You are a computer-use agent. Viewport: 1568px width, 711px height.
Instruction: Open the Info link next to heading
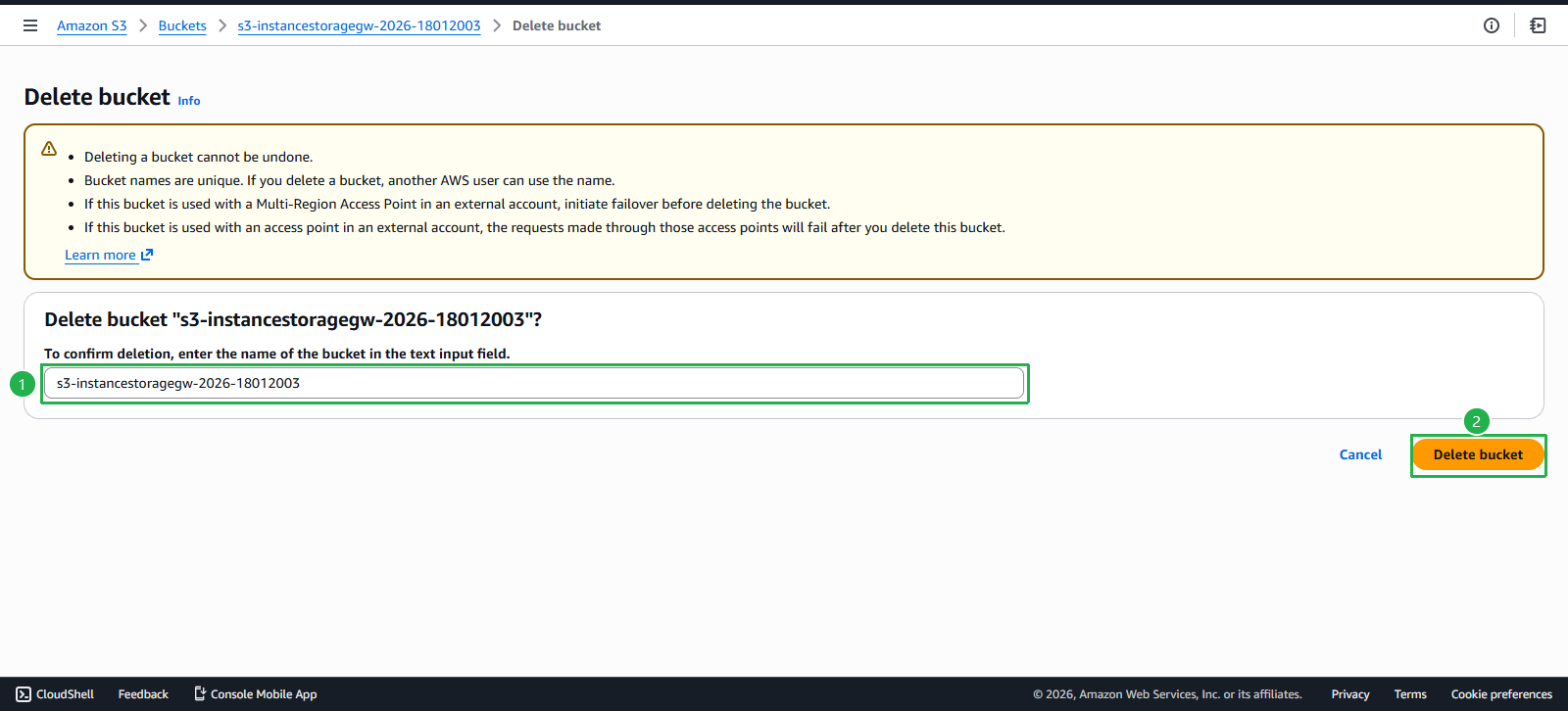point(189,101)
